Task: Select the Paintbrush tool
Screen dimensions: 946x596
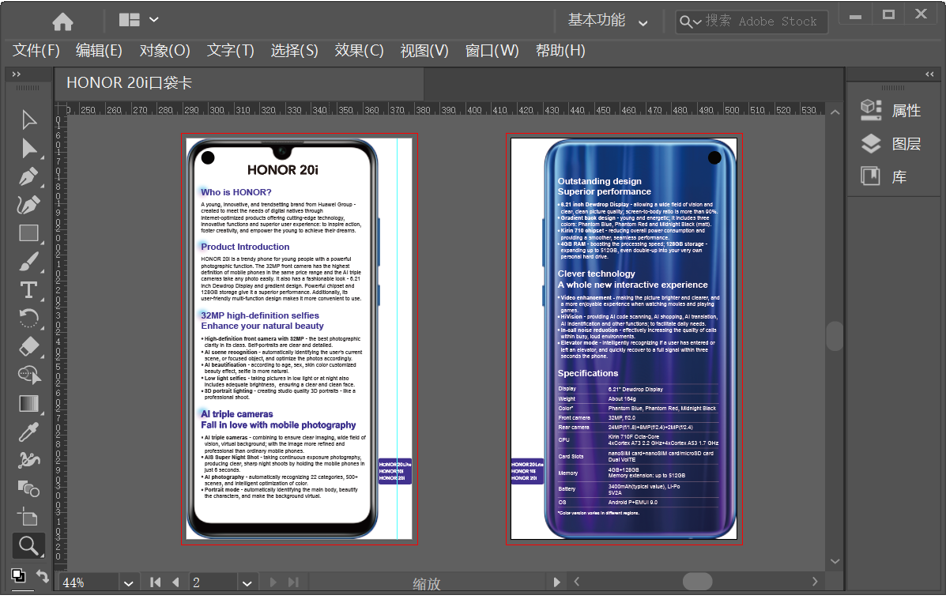Action: (28, 261)
